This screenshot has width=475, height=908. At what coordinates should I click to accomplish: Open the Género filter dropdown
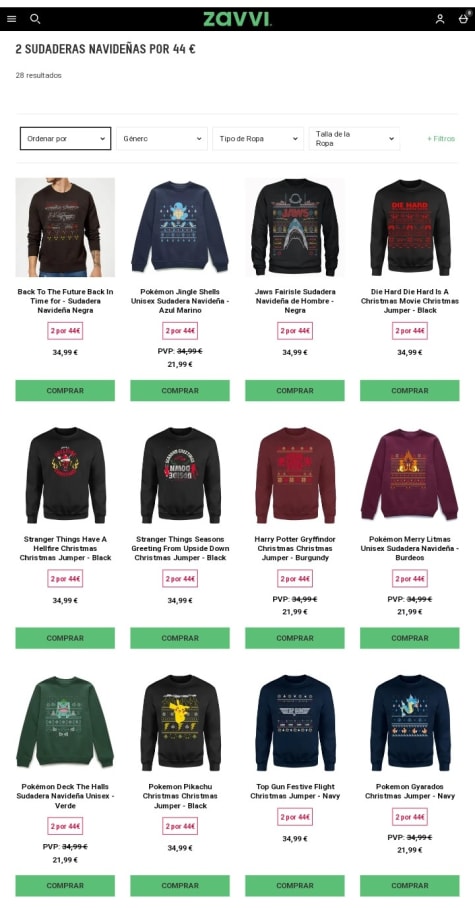(x=162, y=138)
